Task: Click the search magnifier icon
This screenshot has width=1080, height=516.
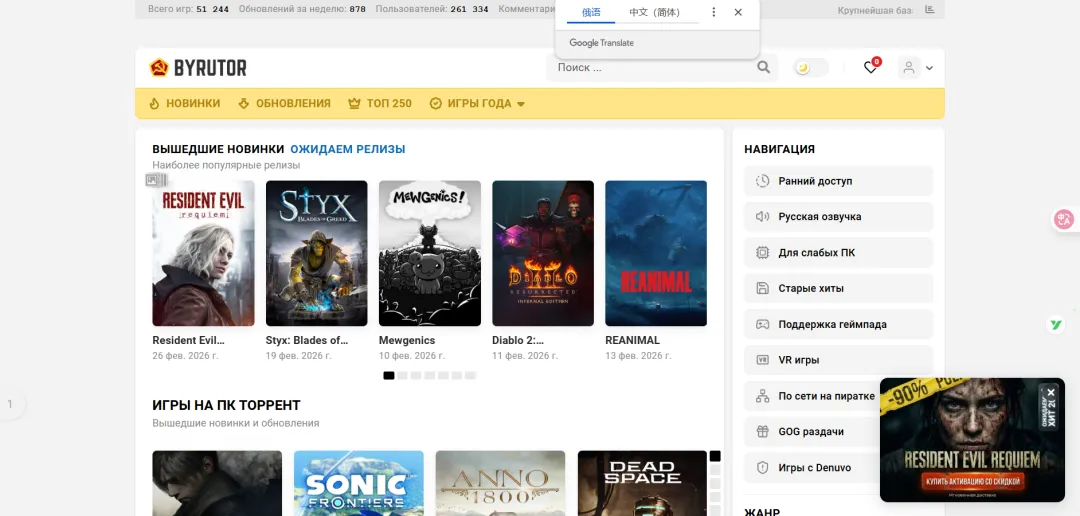Action: 763,68
